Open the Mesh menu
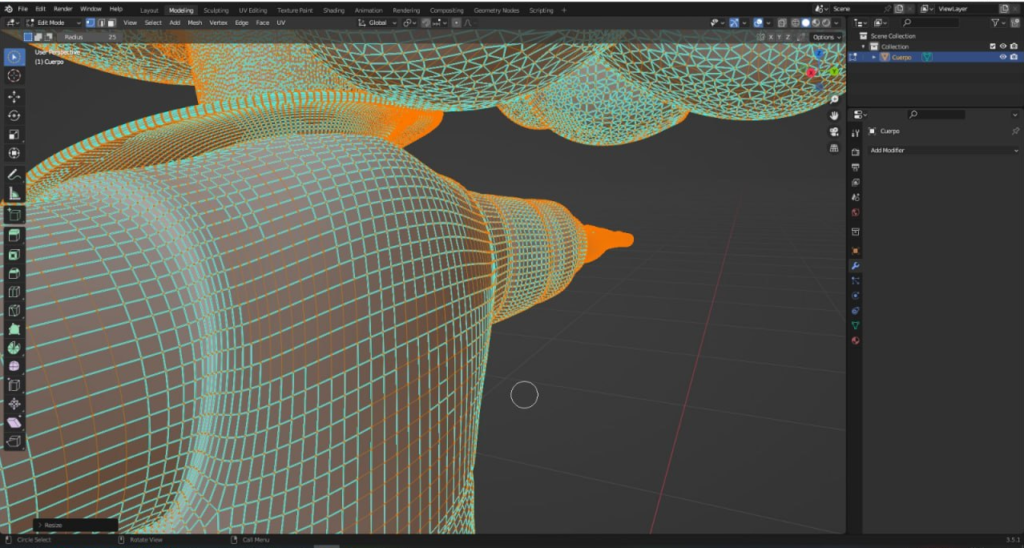This screenshot has height=548, width=1024. 194,22
